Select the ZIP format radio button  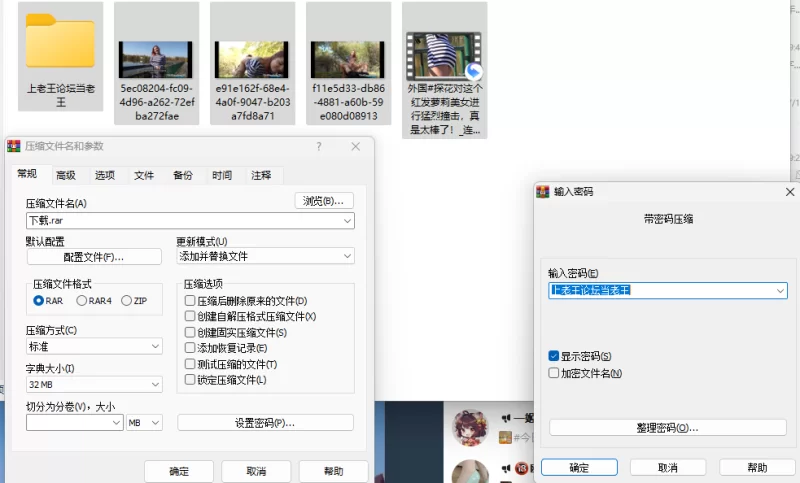[x=127, y=301]
